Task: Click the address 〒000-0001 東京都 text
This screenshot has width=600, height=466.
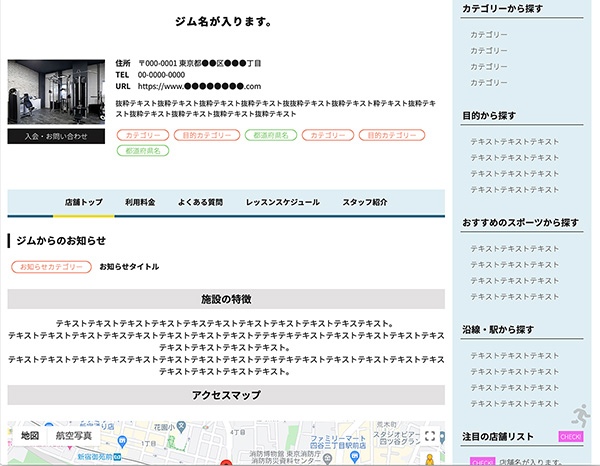Action: tap(199, 63)
